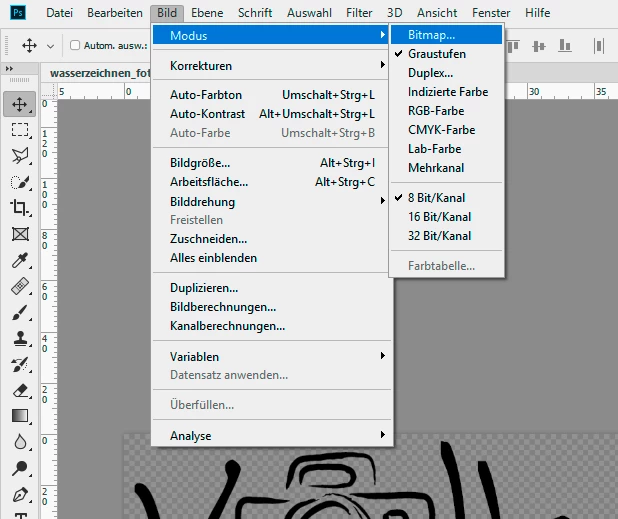Expand the Bilddrehung submenu
The height and width of the screenshot is (519, 618).
coord(270,202)
